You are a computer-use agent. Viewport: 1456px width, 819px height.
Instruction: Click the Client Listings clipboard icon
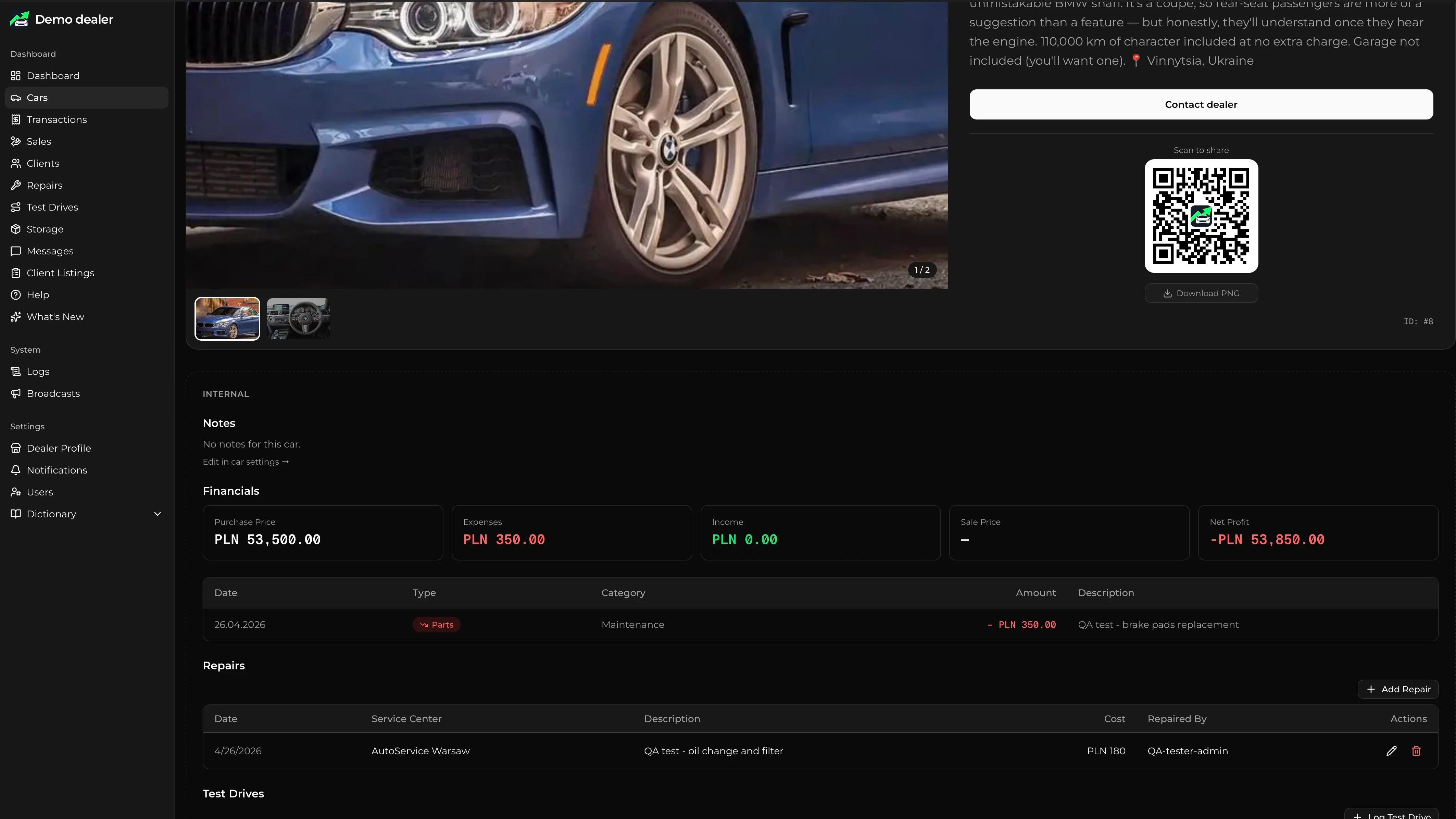click(x=16, y=273)
